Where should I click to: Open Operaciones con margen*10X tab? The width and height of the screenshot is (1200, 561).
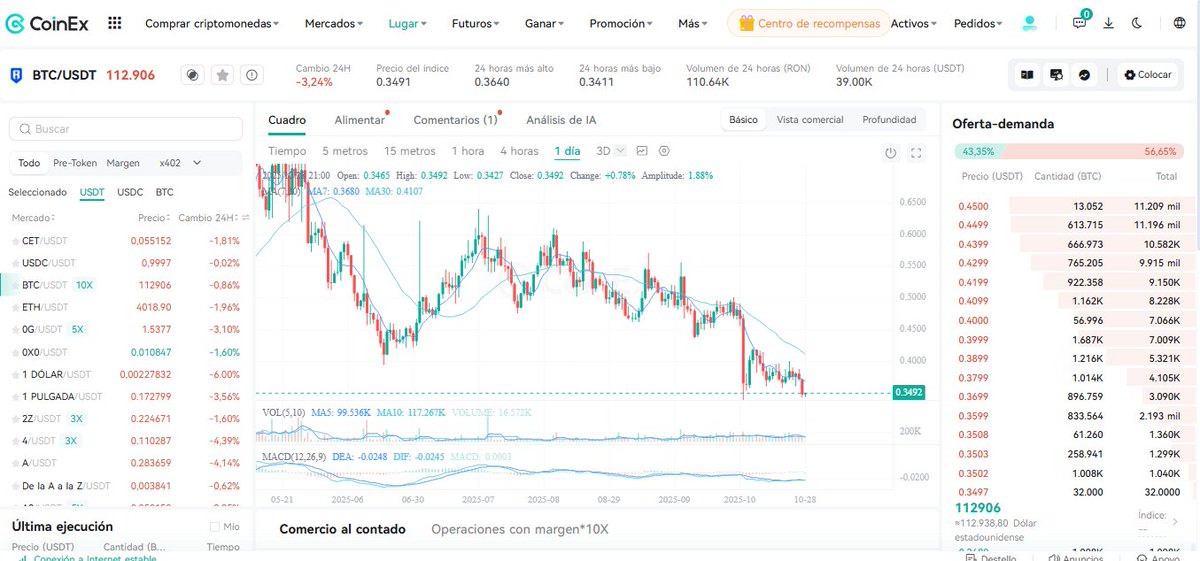pos(519,529)
